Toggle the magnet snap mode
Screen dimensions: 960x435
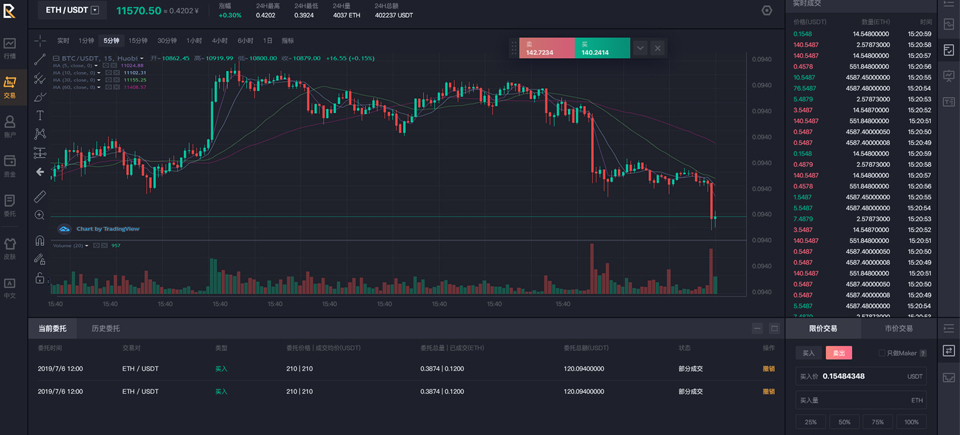(x=40, y=240)
